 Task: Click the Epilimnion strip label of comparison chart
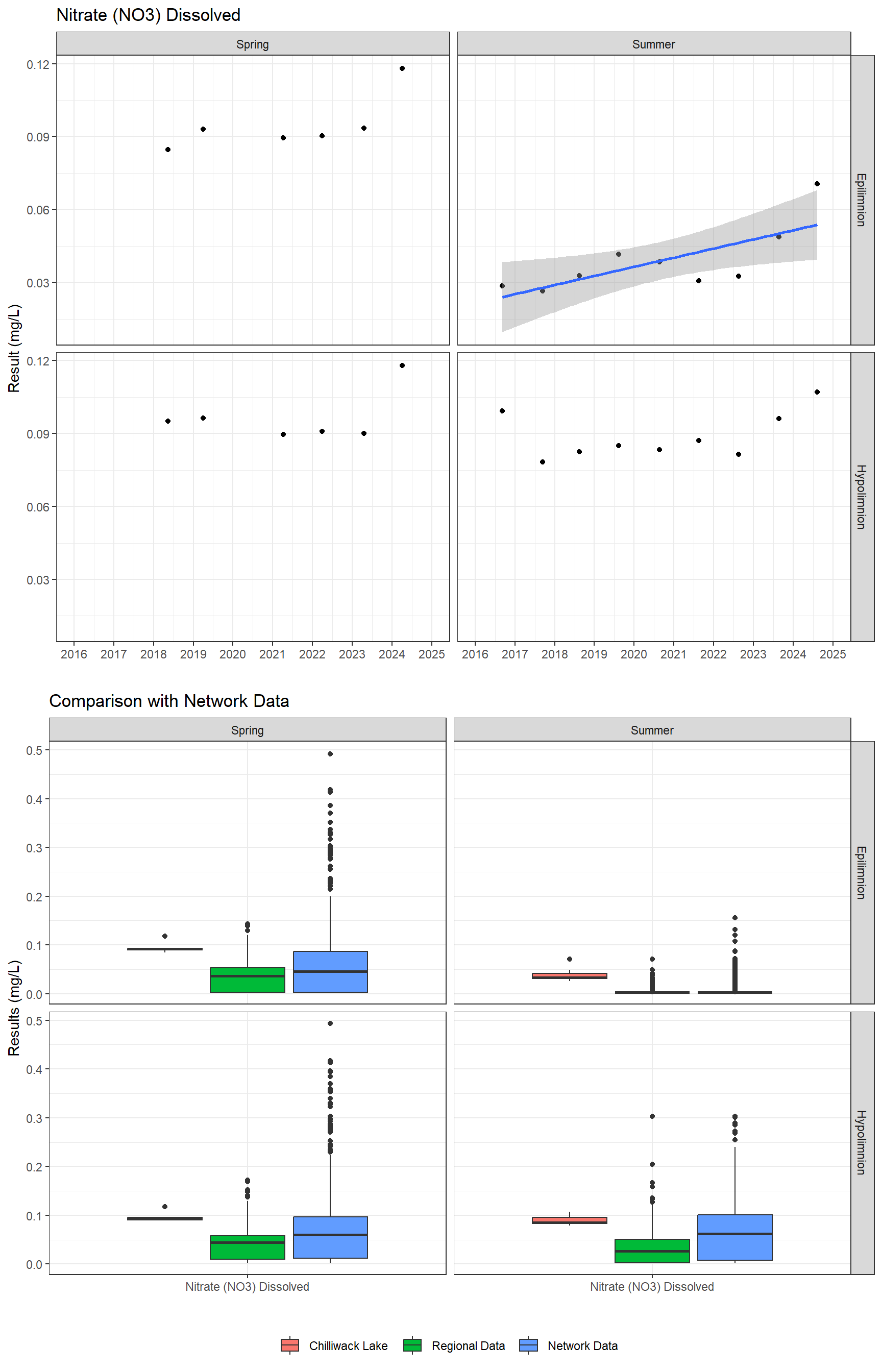tap(862, 872)
